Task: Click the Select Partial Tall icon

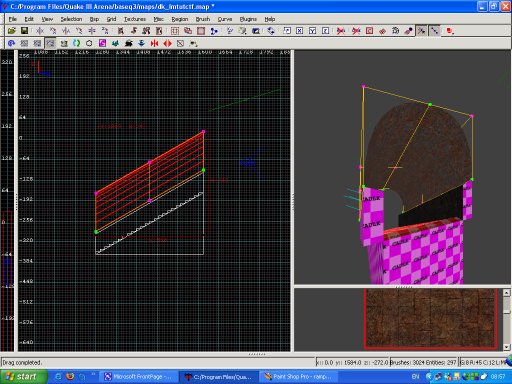Action: click(x=146, y=31)
